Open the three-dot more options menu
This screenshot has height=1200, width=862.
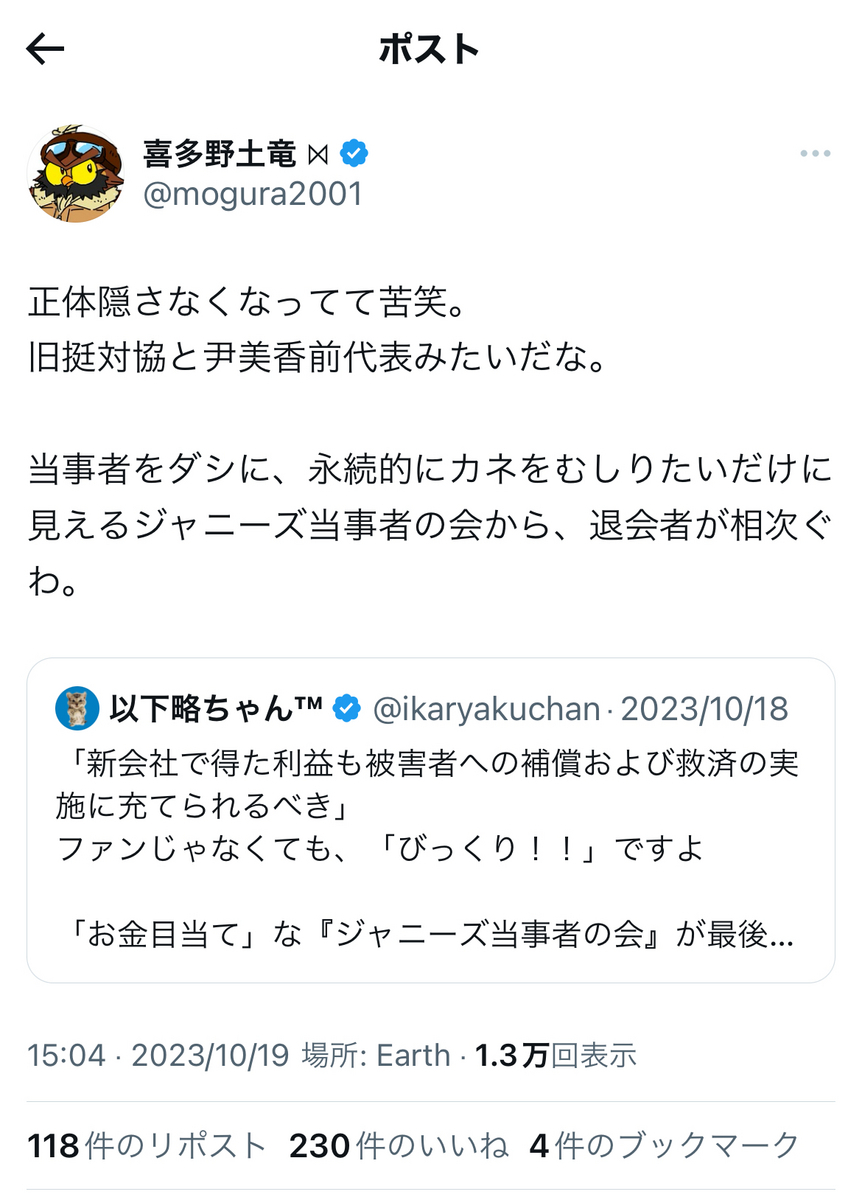tap(815, 154)
